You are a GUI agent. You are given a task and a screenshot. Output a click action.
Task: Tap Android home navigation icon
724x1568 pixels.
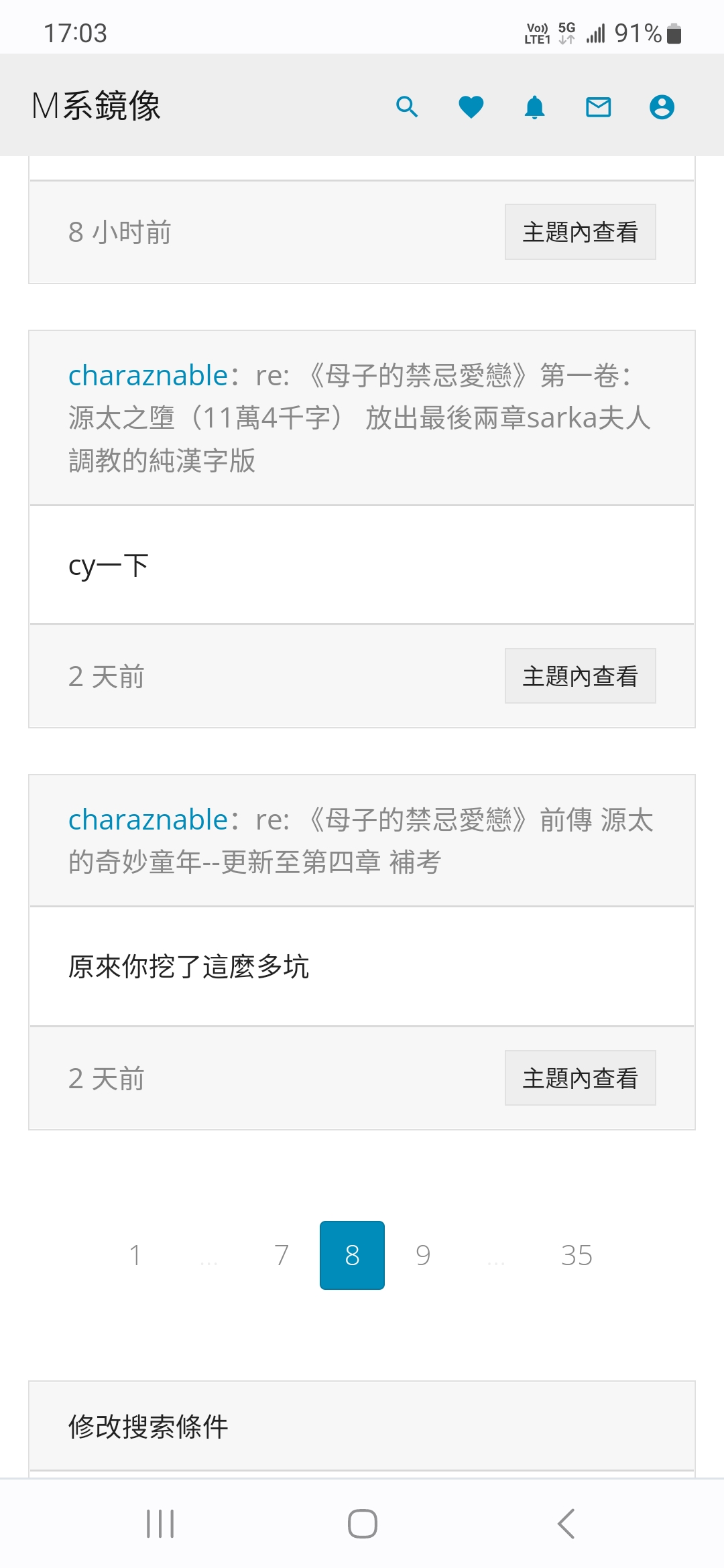(x=362, y=1524)
